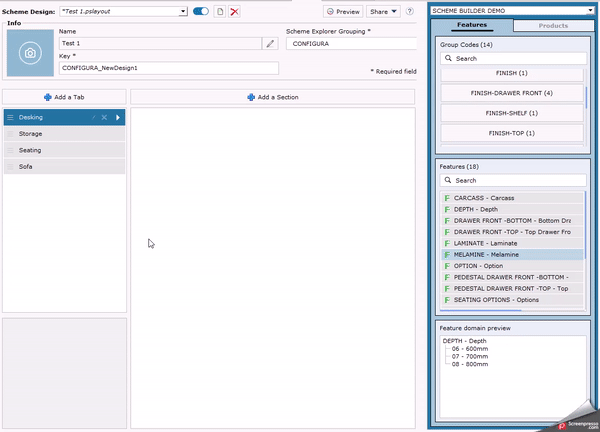Click the Storage drag handle icon

10,134
